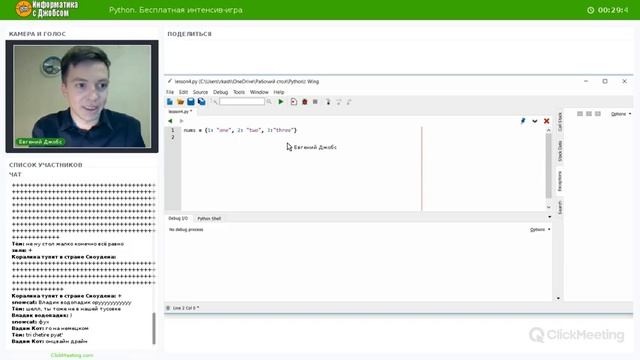
Task: Click the third grey layout icon beside Options
Action: click(598, 113)
